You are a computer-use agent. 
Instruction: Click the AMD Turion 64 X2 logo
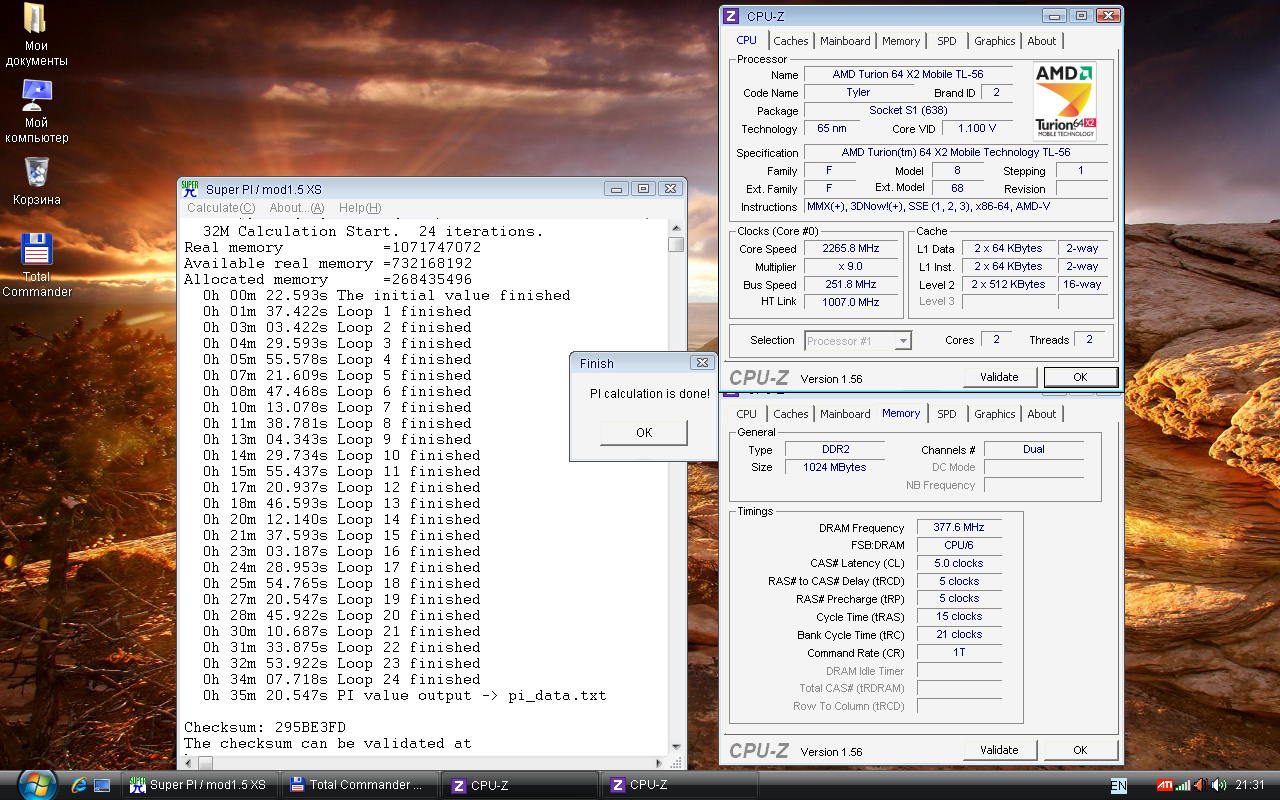point(1065,101)
